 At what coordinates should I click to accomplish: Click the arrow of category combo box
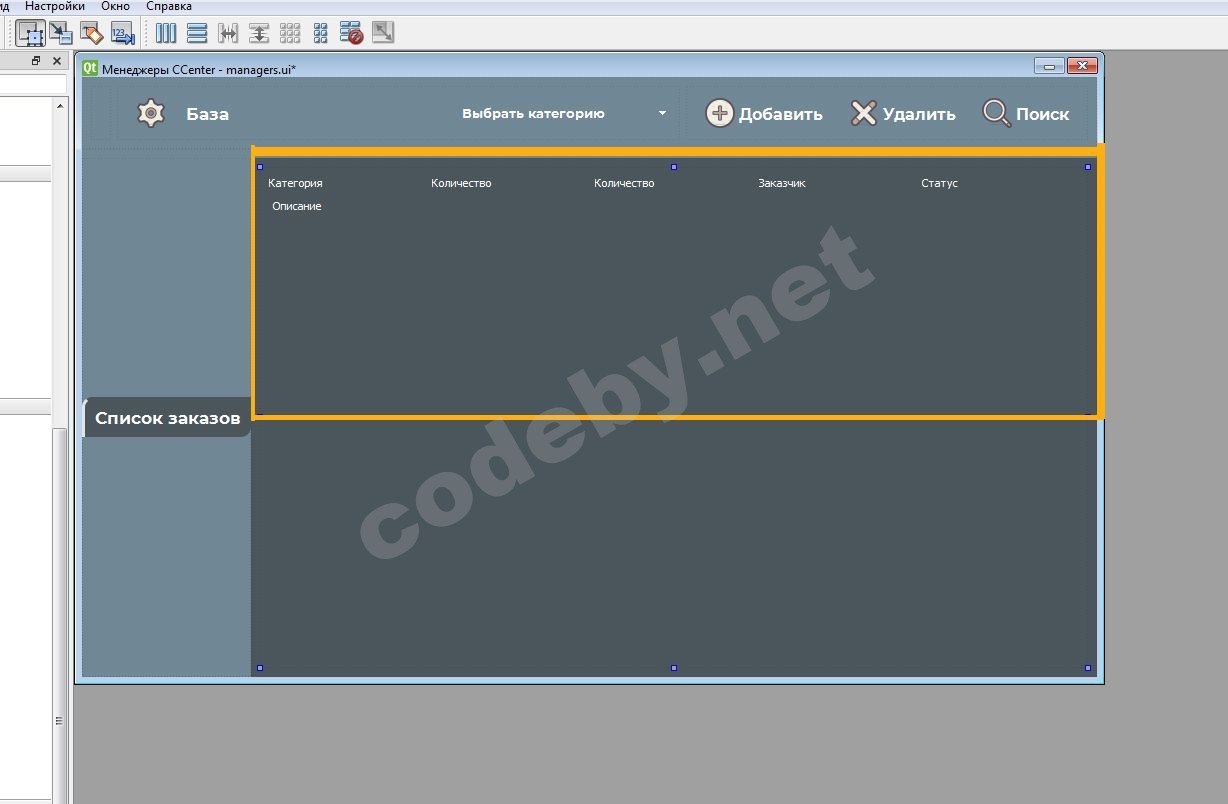662,113
